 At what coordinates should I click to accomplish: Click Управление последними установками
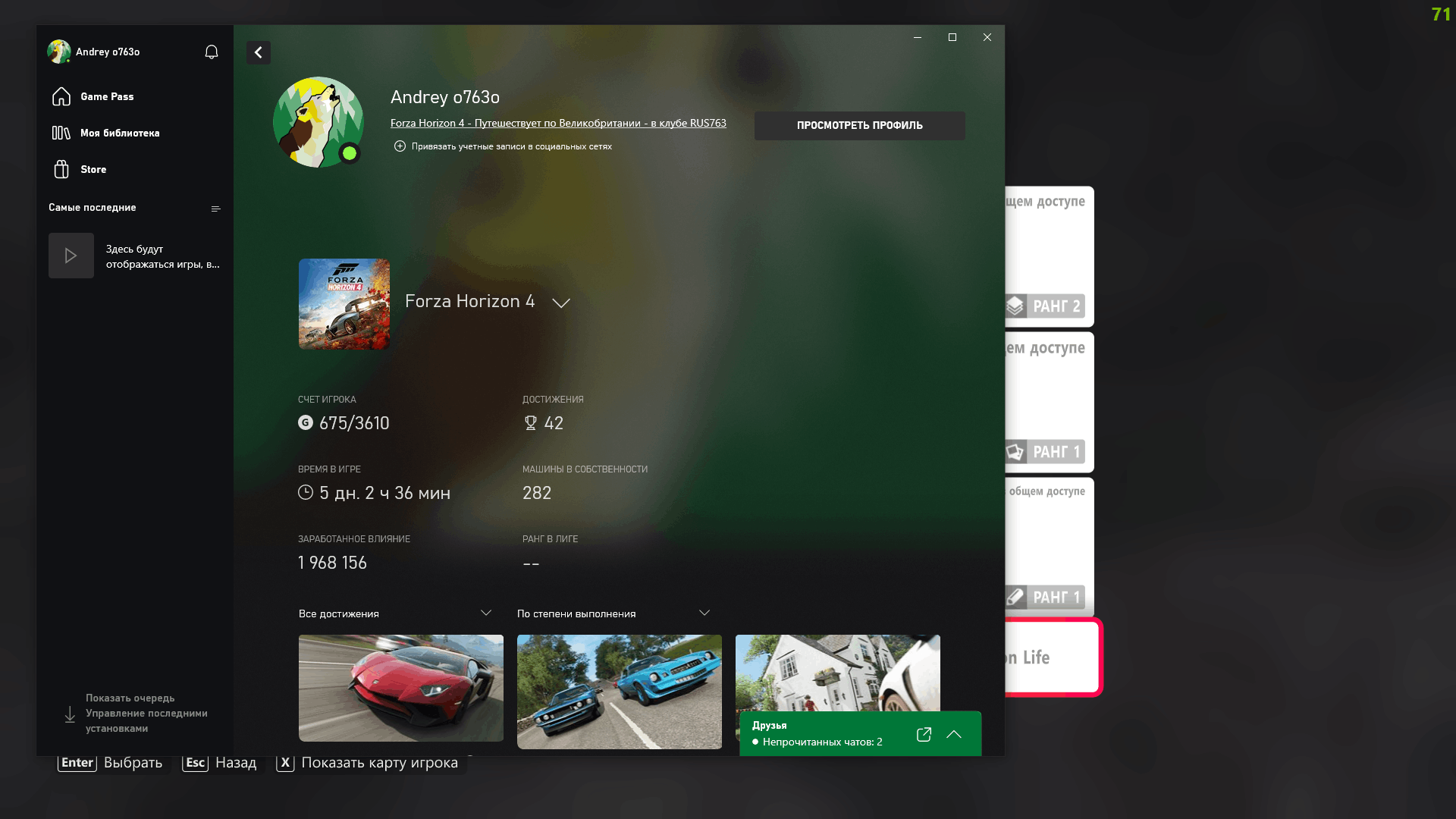pyautogui.click(x=146, y=720)
